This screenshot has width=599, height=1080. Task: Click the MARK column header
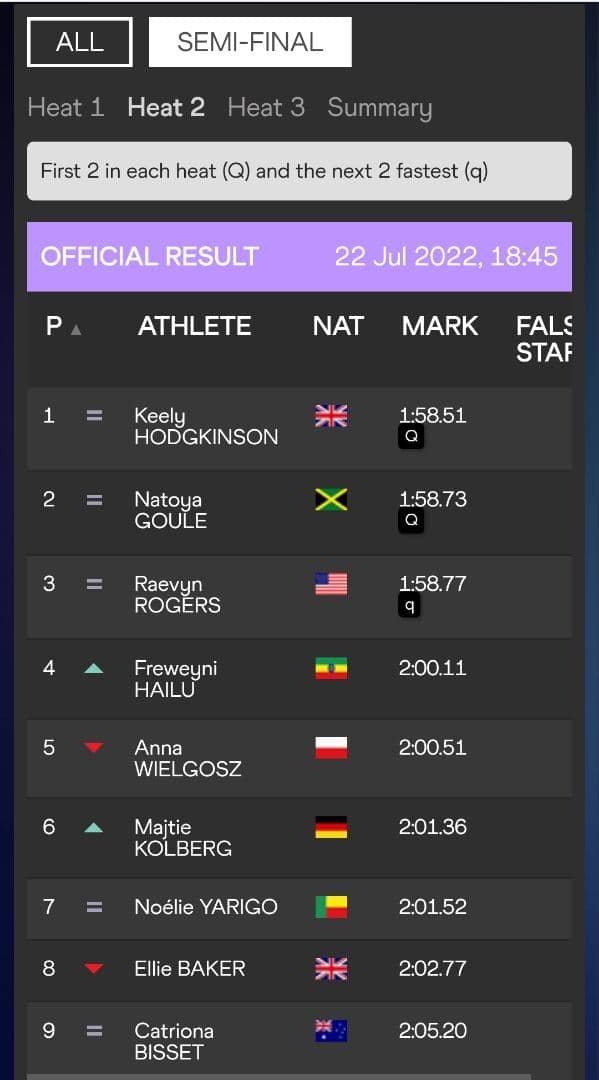click(x=440, y=326)
